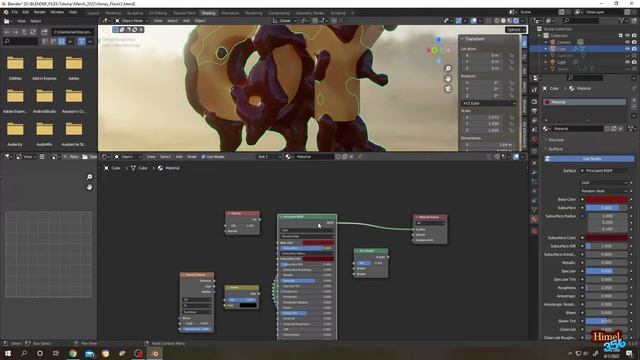Click the node editor pan hand icon
Image resolution: width=640 pixels, height=360 pixels.
[x=89, y=187]
